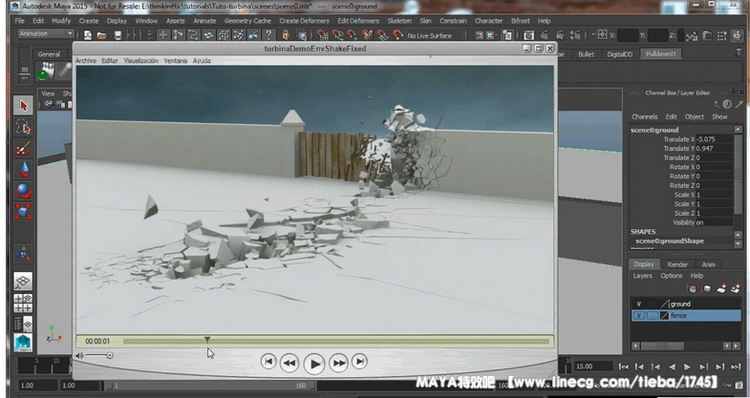Click the help question mark icon in status line
This screenshot has width=750, height=398.
point(268,35)
